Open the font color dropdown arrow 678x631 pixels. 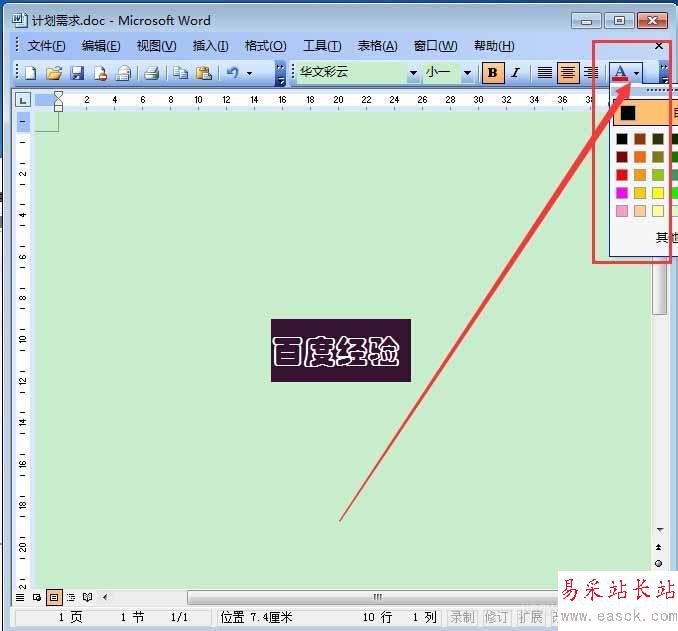click(x=636, y=73)
